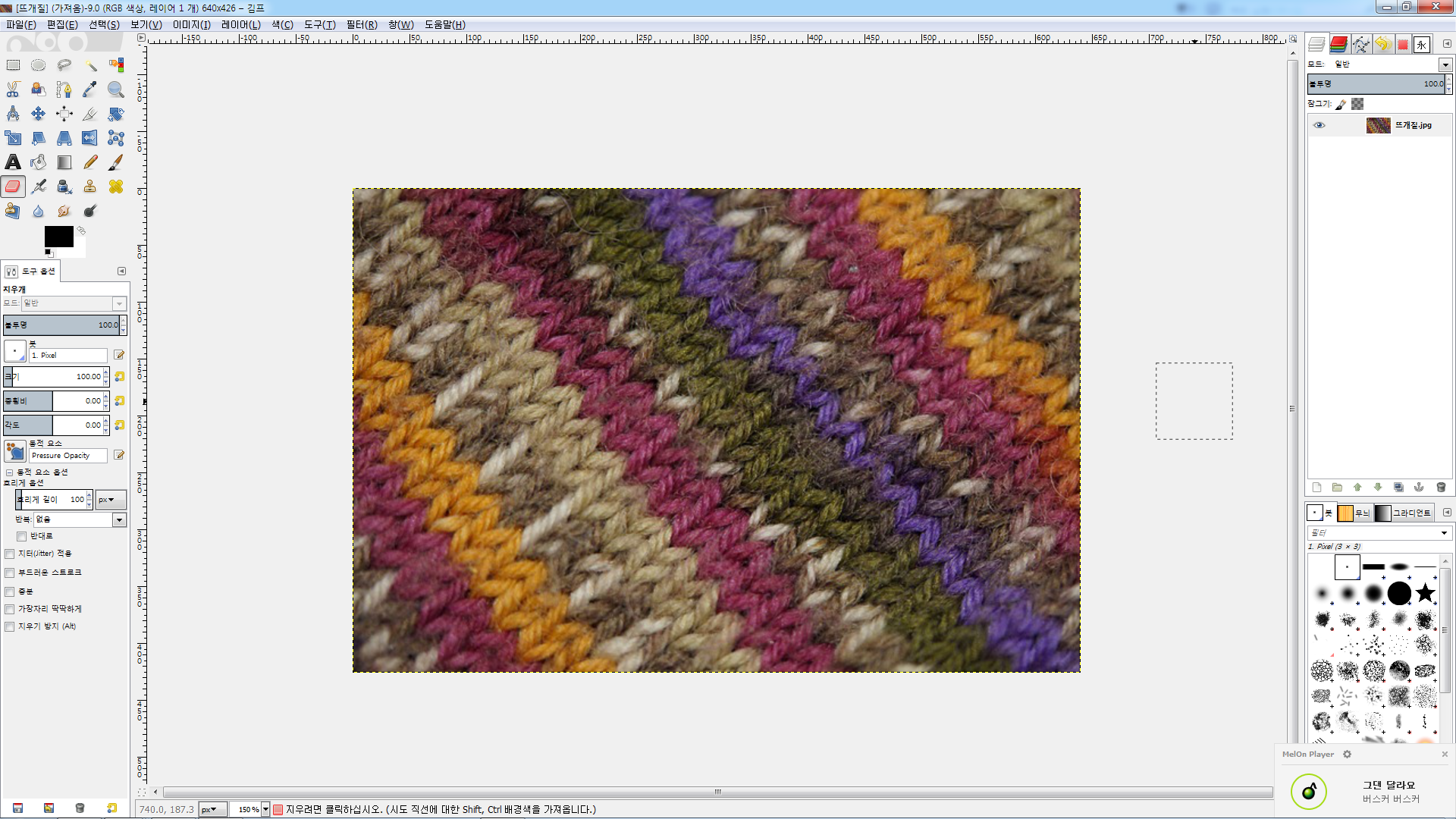Select the Move tool

click(39, 114)
